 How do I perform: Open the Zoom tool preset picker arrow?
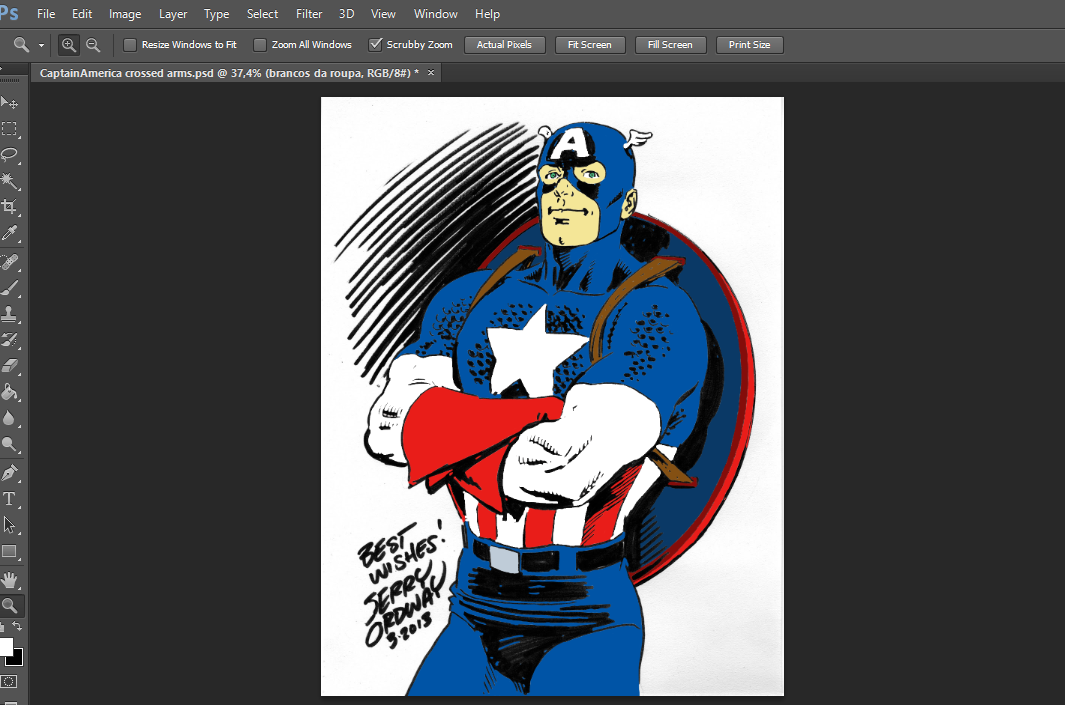coord(42,45)
